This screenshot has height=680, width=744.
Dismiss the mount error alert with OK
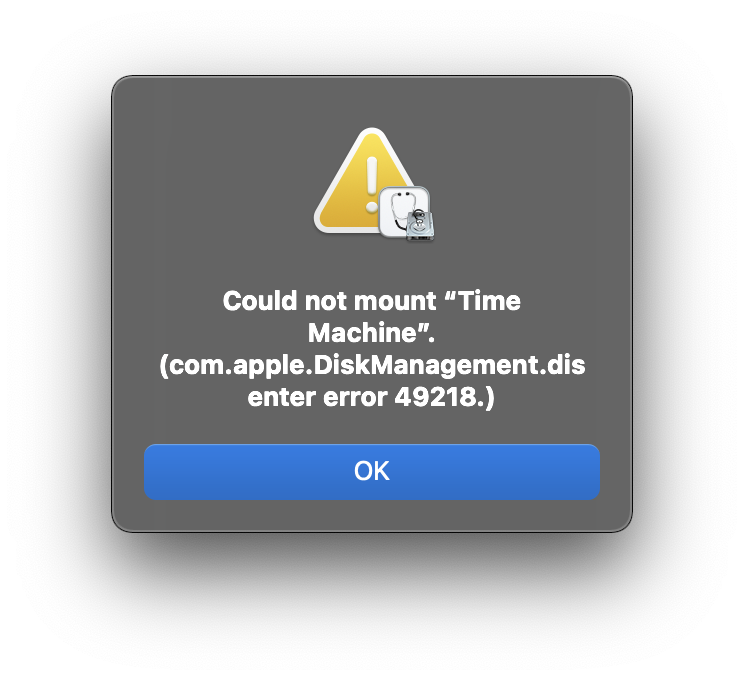coord(372,472)
